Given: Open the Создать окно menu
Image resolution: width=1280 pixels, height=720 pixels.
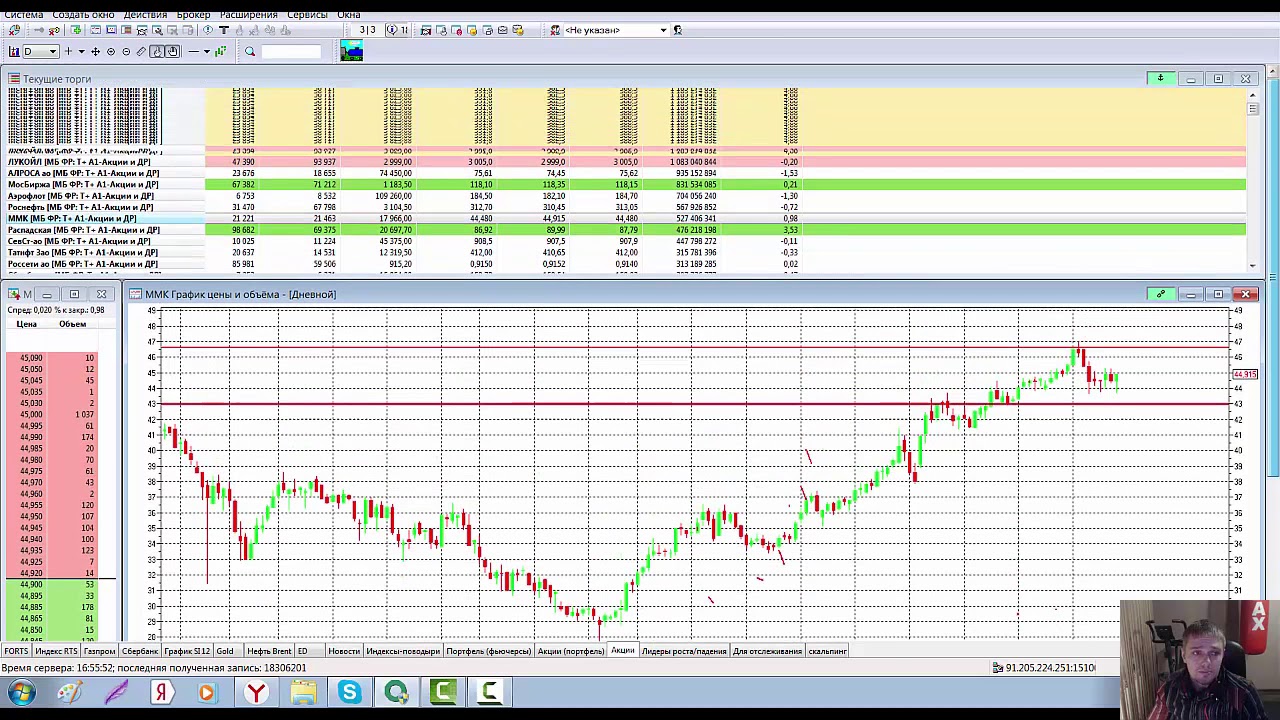Looking at the screenshot, I should 83,14.
